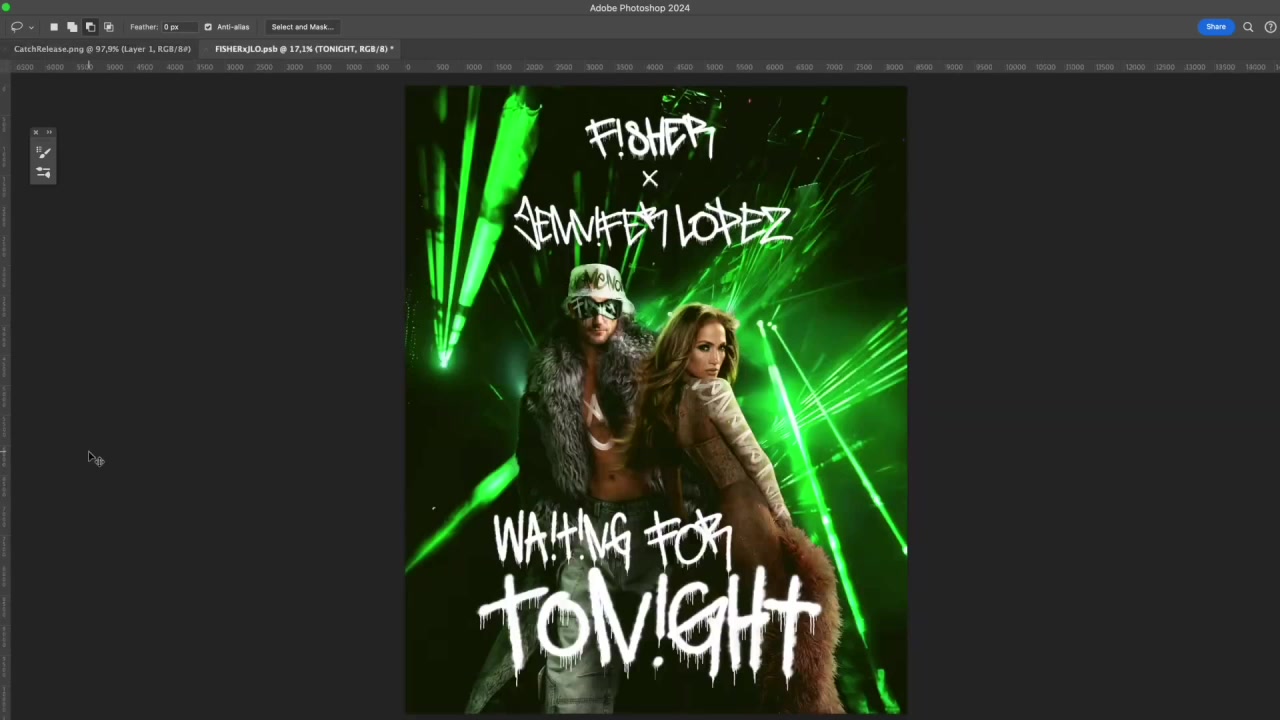Choose the Intersect with selection icon

click(109, 27)
